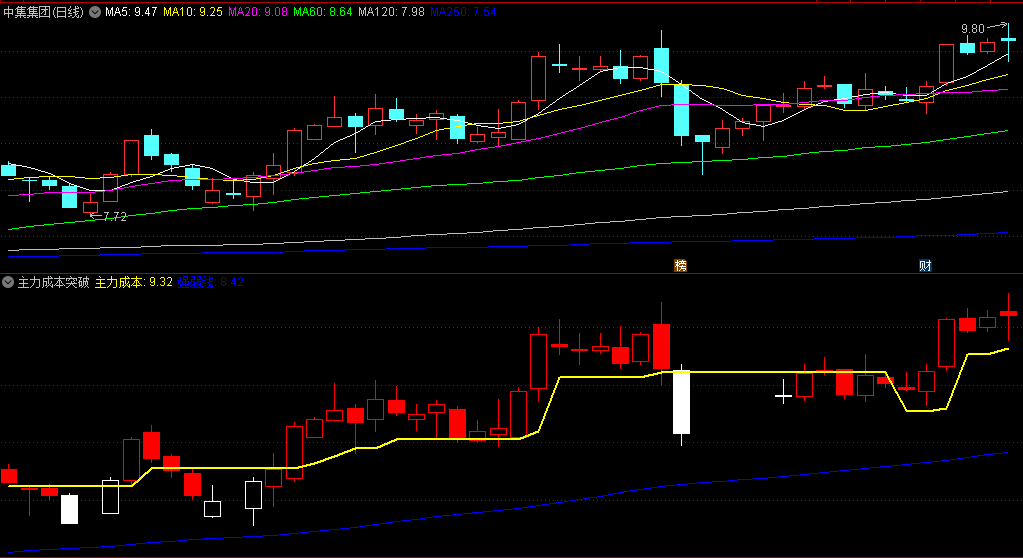This screenshot has height=558, width=1023.
Task: Click the 9.80 high price annotation
Action: tap(973, 29)
